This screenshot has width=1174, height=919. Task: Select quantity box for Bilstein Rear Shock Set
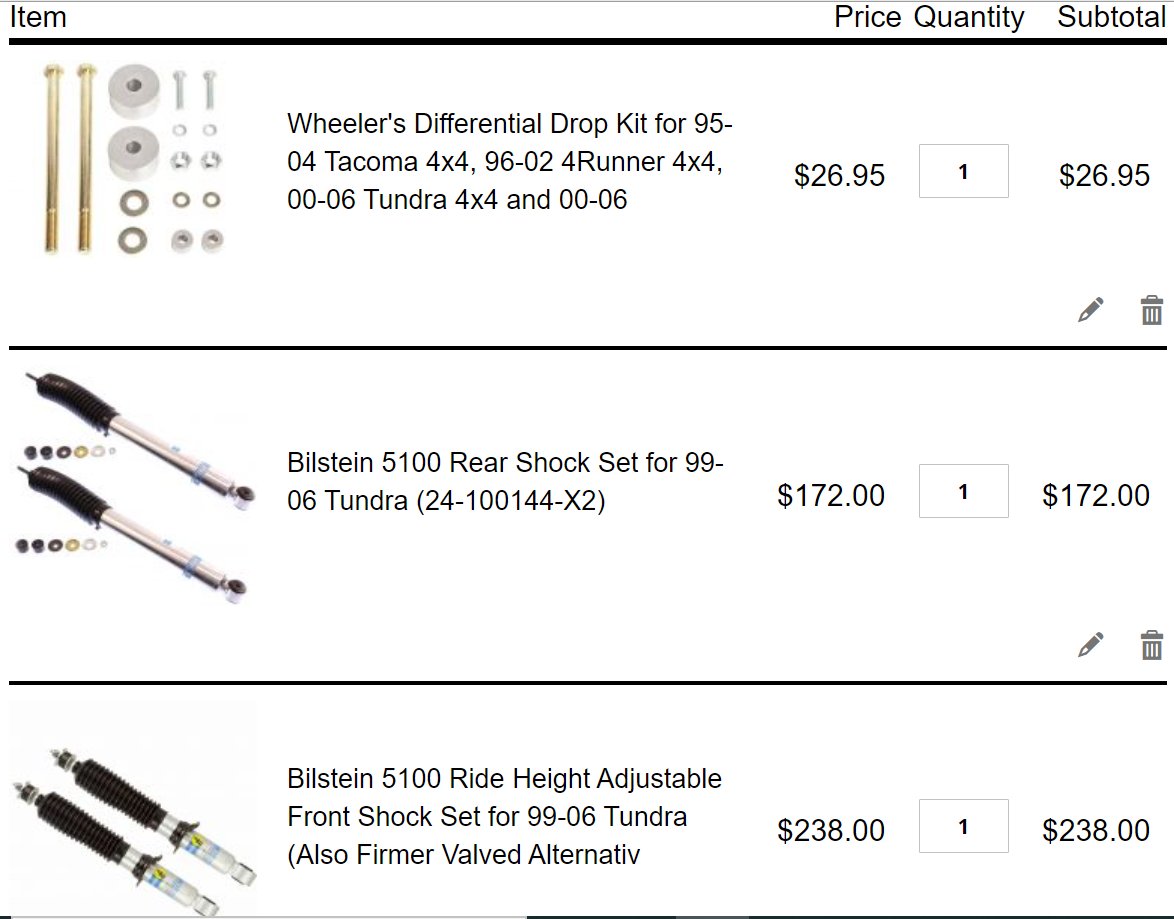tap(964, 491)
